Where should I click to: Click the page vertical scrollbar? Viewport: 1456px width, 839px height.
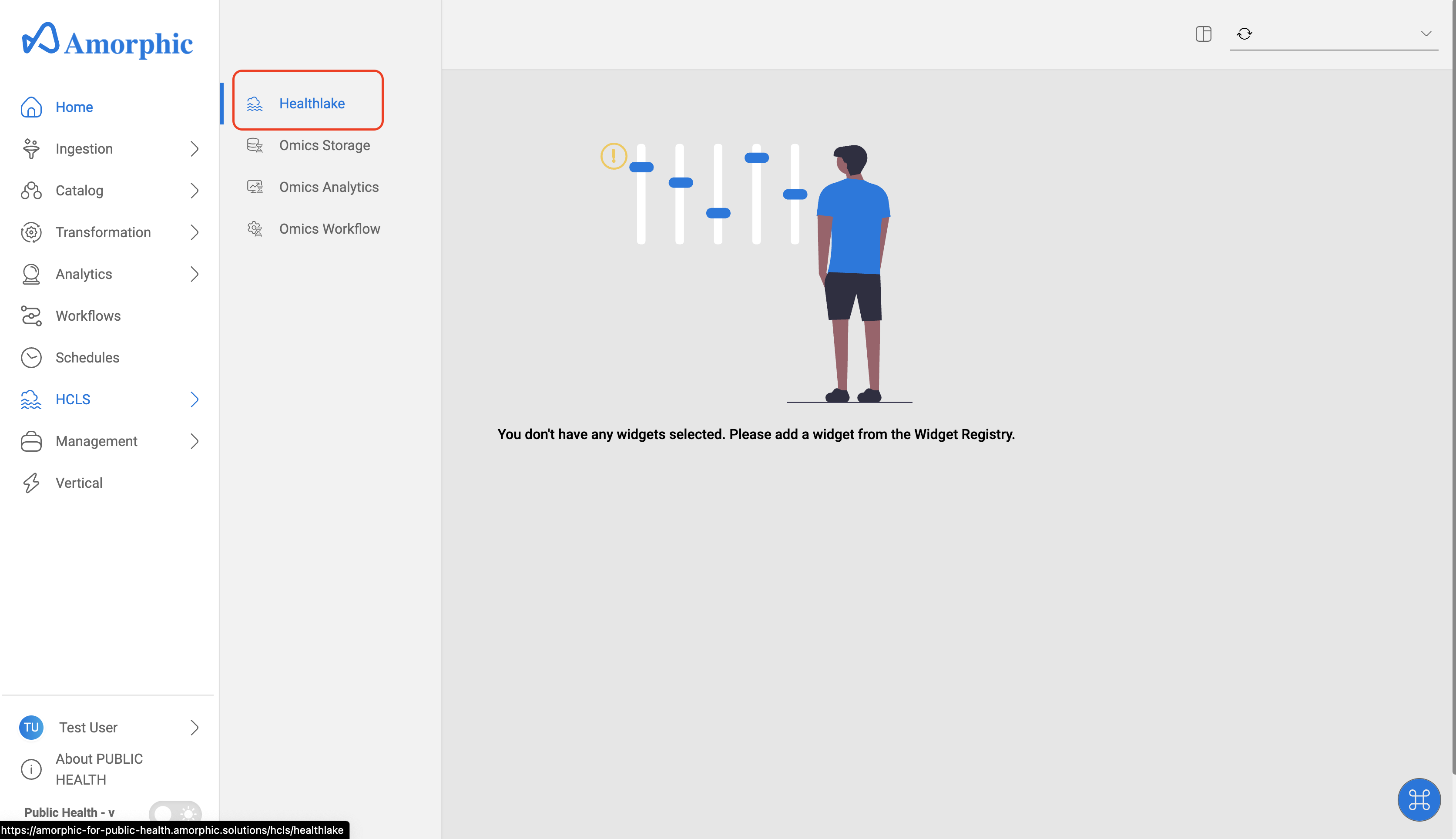(x=1453, y=387)
